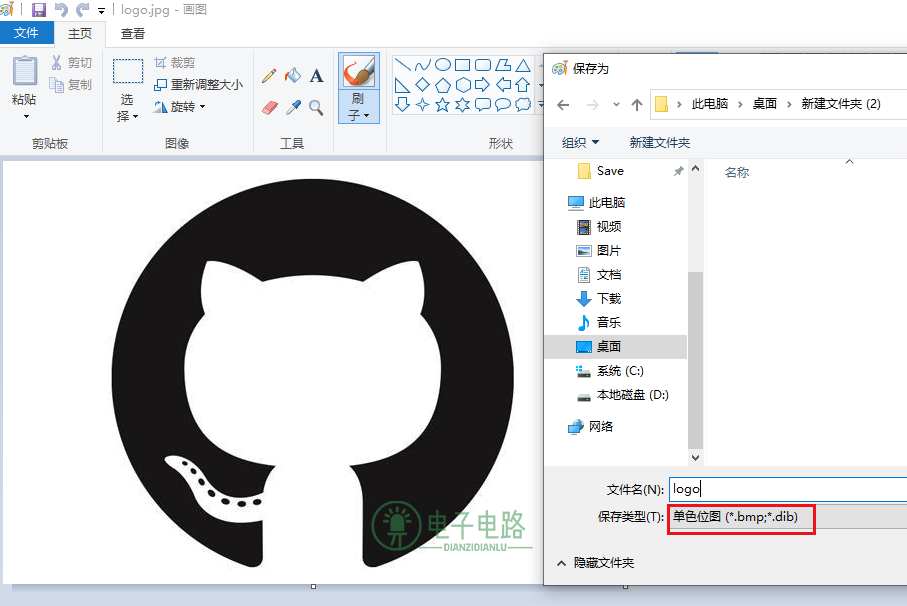
Task: Click Undo in quick access toolbar
Action: pos(61,10)
